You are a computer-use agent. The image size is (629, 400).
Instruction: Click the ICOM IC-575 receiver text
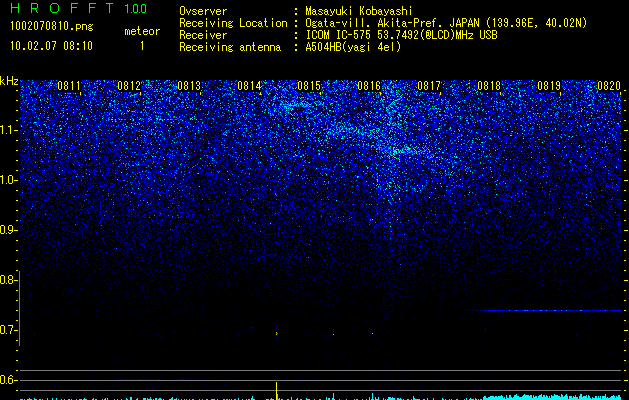(401, 35)
